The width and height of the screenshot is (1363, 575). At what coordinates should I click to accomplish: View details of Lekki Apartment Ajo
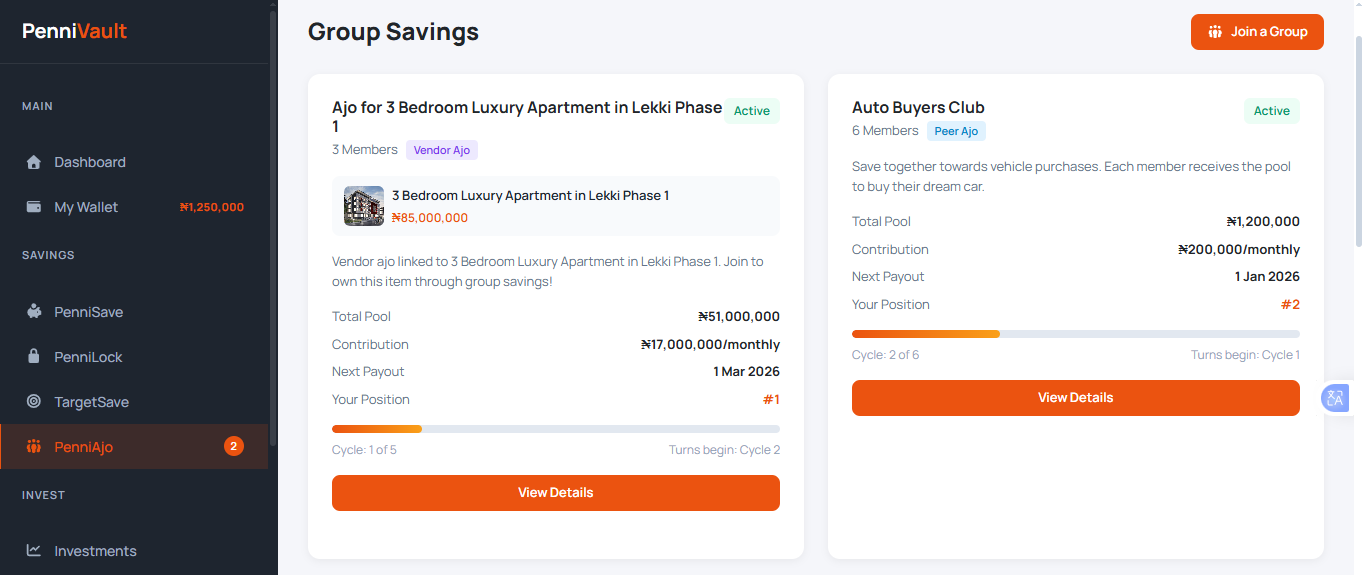555,493
